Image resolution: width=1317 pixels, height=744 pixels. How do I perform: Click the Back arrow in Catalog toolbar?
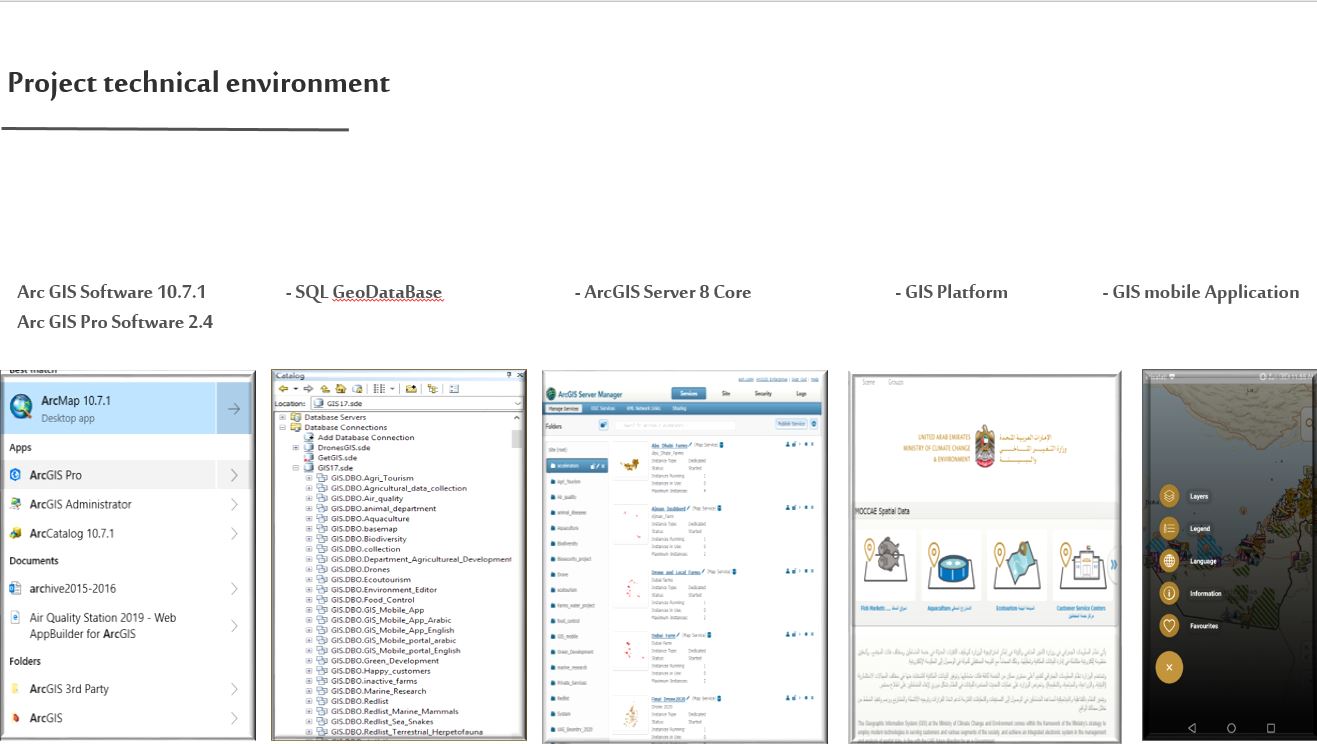click(283, 388)
